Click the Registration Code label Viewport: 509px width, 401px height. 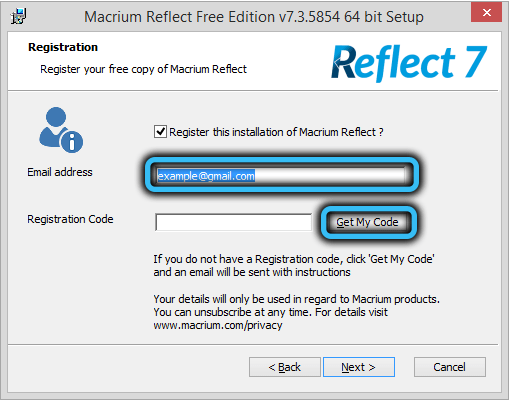(70, 219)
